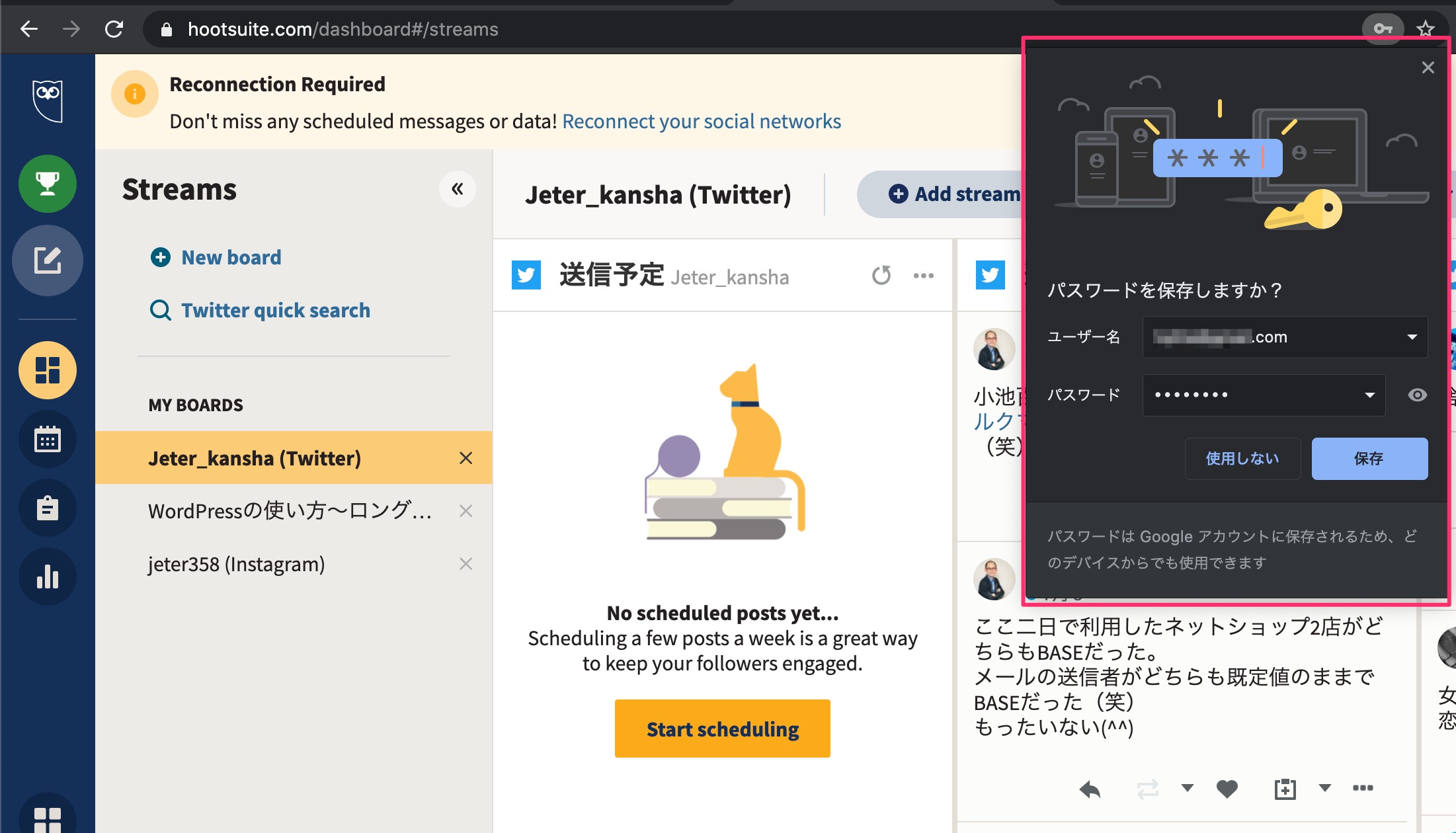Bookmark the page with the star icon
The image size is (1456, 833).
(1425, 29)
